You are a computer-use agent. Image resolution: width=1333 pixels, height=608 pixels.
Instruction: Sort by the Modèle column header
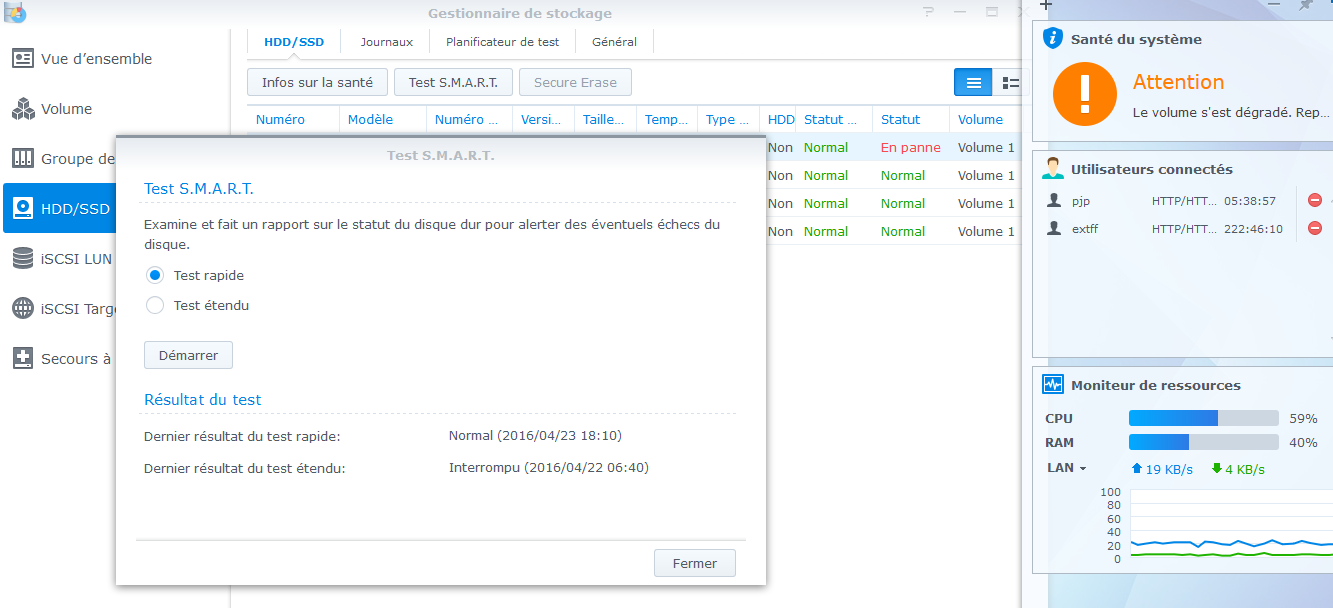[370, 119]
